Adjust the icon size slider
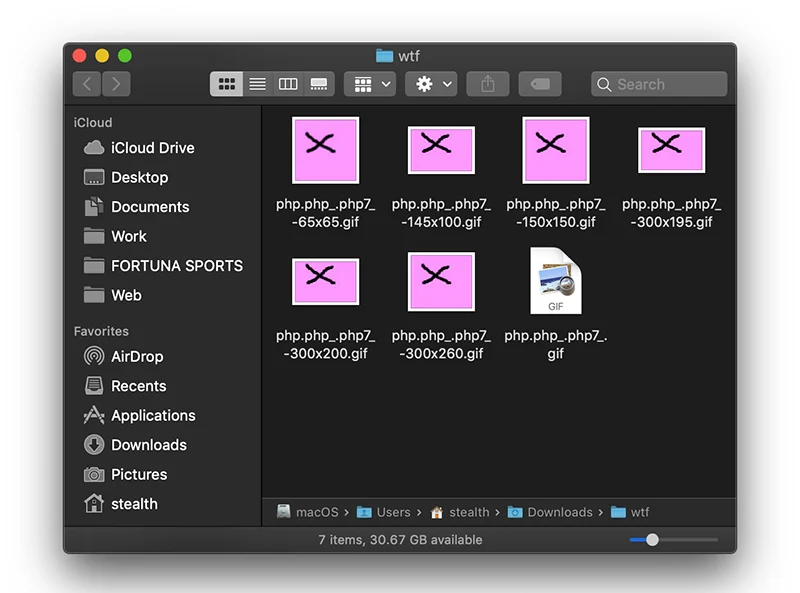Viewport: 800px width, 593px height. 652,539
